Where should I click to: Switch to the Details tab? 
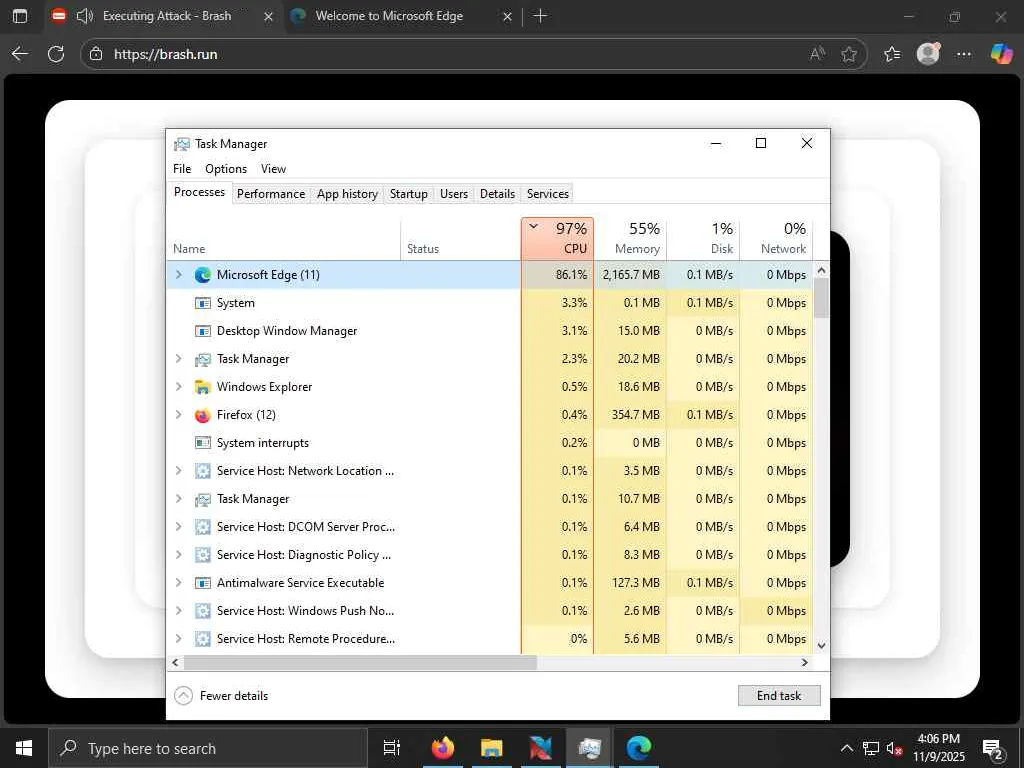(497, 194)
